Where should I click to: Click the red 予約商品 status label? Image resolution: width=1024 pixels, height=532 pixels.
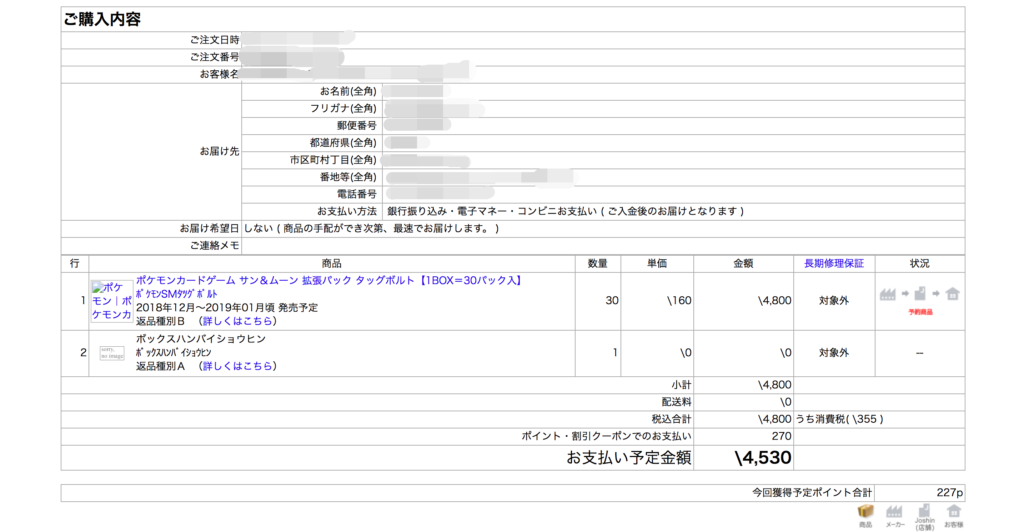(x=920, y=312)
